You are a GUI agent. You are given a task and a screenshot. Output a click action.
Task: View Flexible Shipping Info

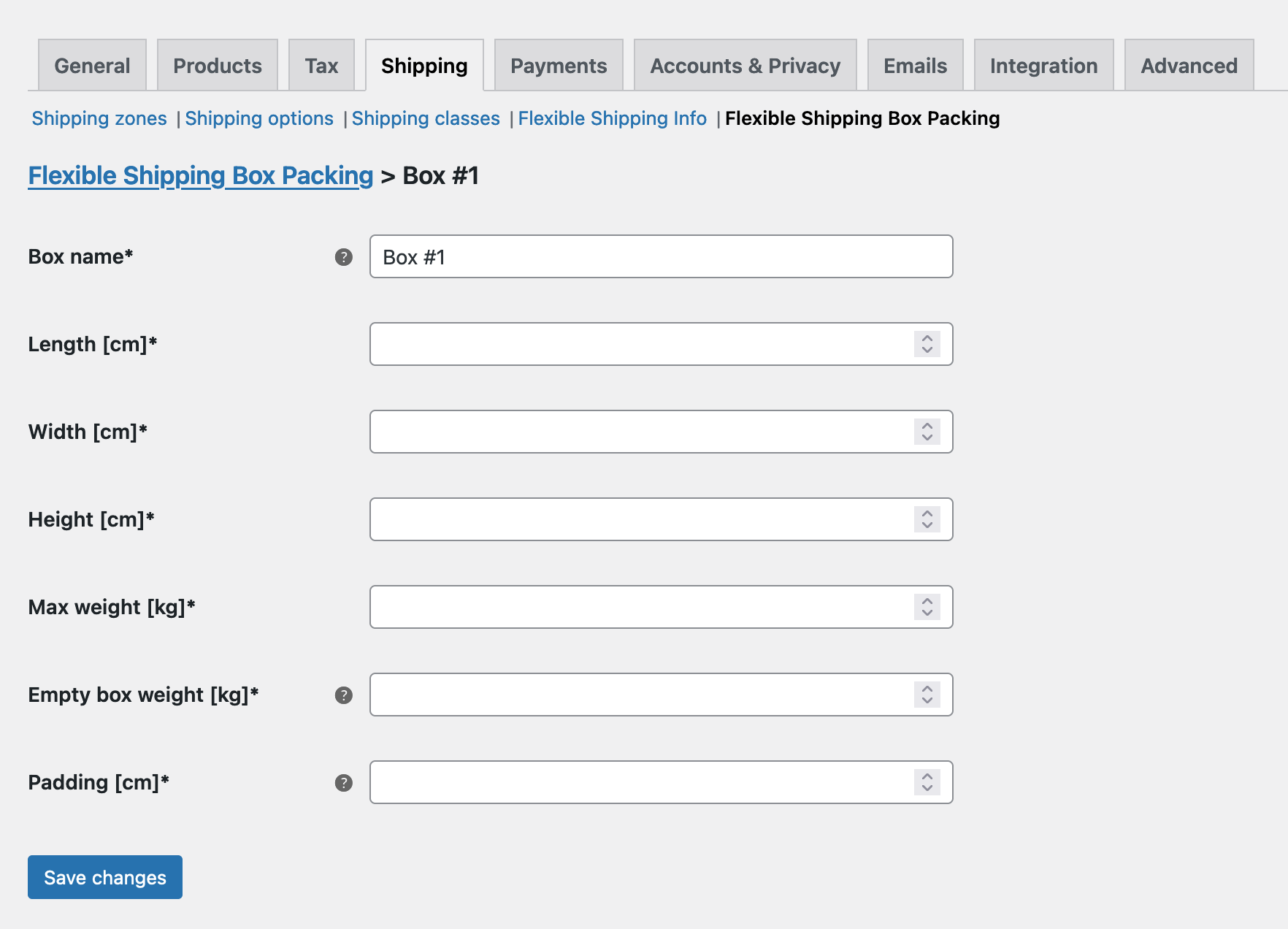point(612,118)
